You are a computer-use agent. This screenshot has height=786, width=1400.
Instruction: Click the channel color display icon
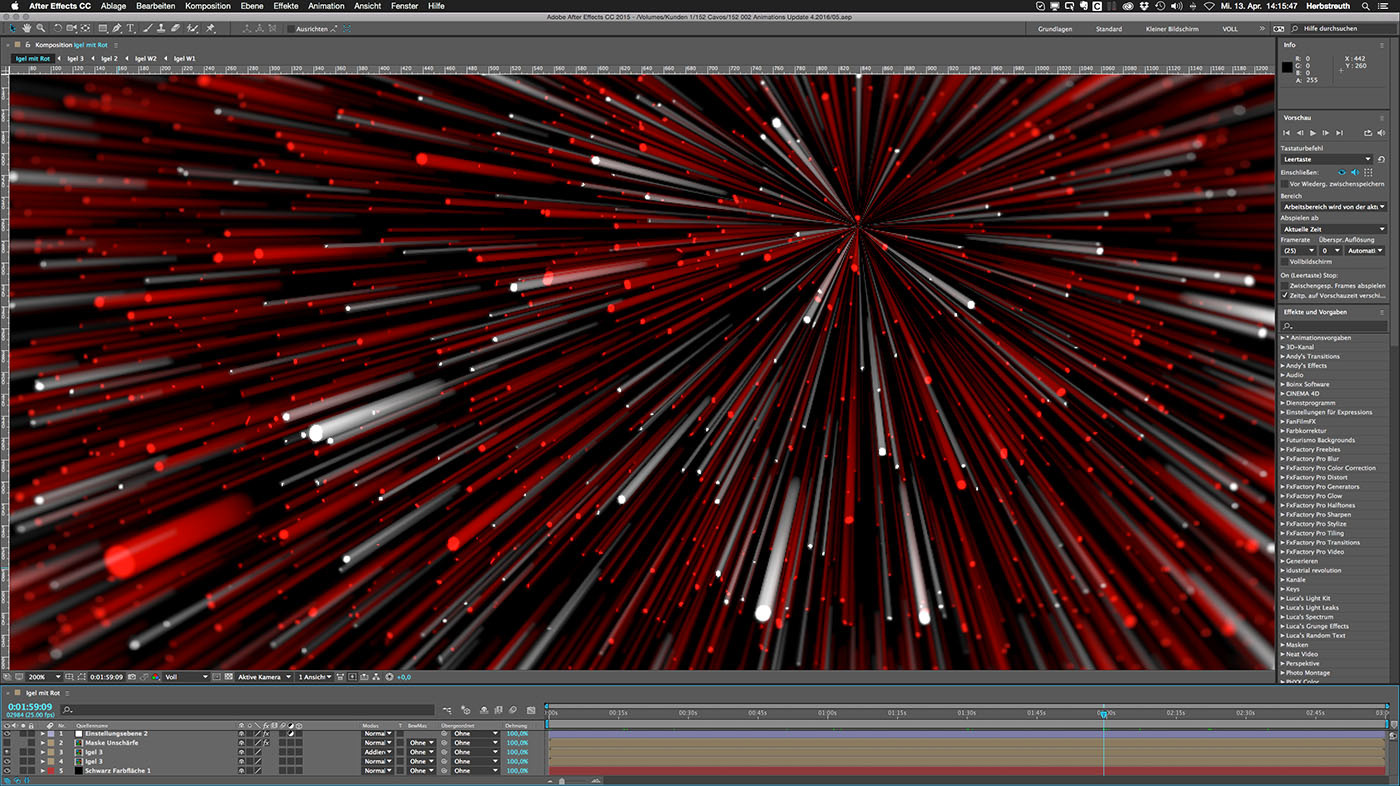[x=155, y=677]
